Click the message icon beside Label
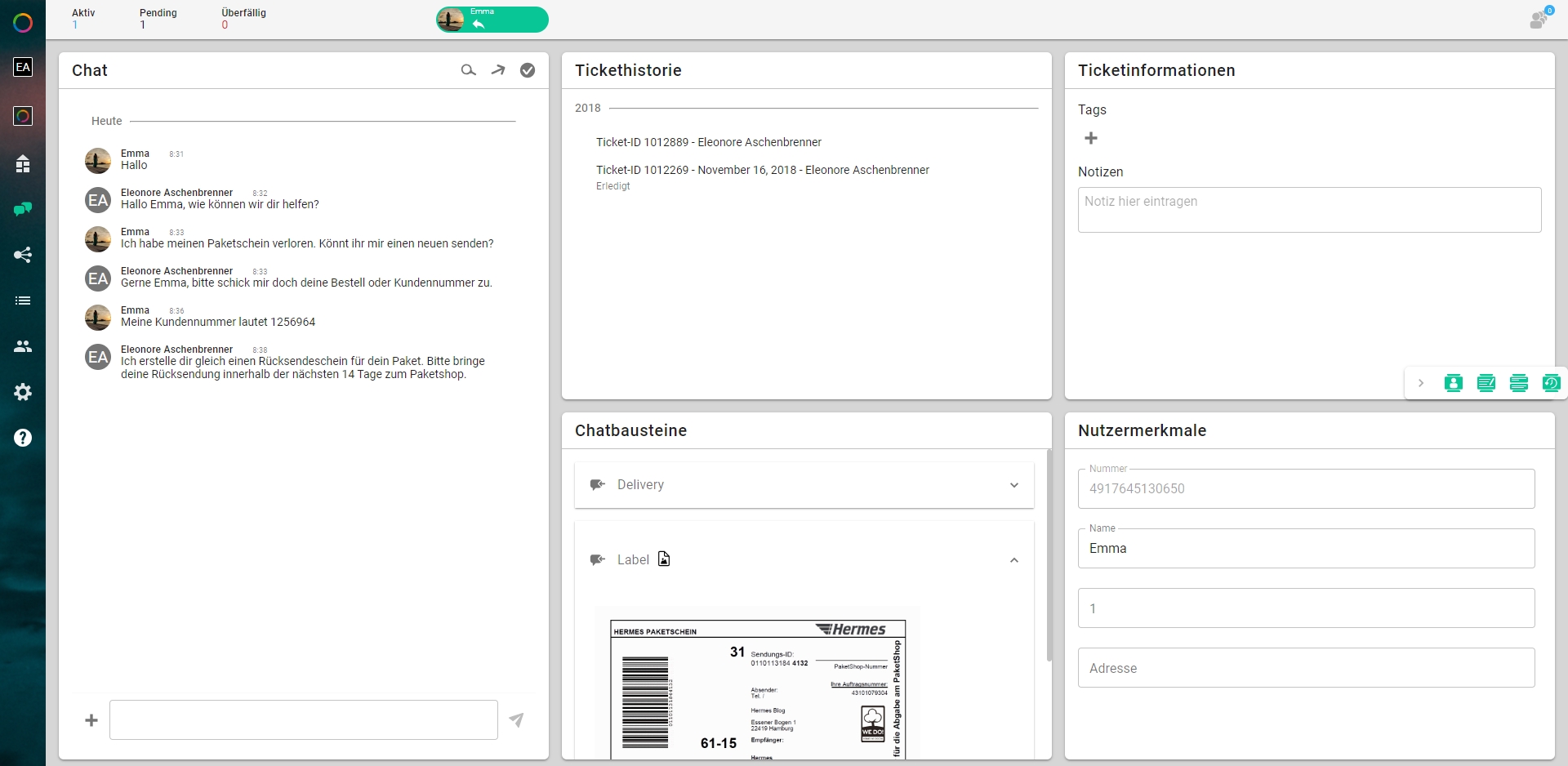Viewport: 1568px width, 766px height. [598, 559]
